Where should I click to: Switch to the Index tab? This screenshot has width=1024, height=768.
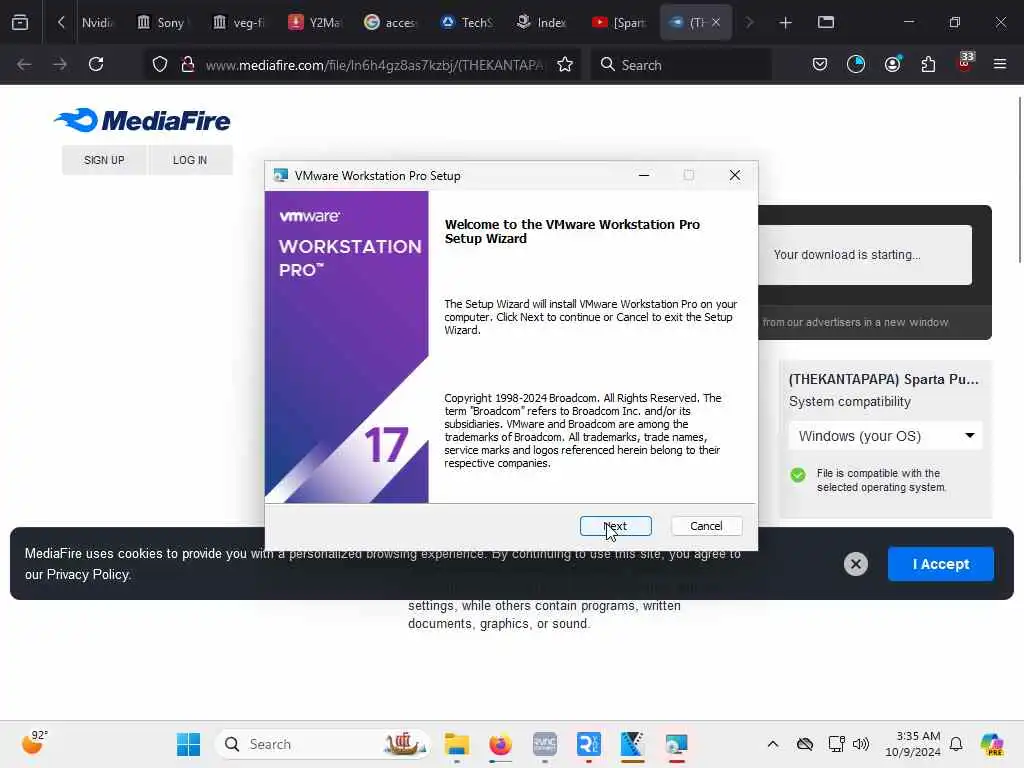[x=543, y=22]
